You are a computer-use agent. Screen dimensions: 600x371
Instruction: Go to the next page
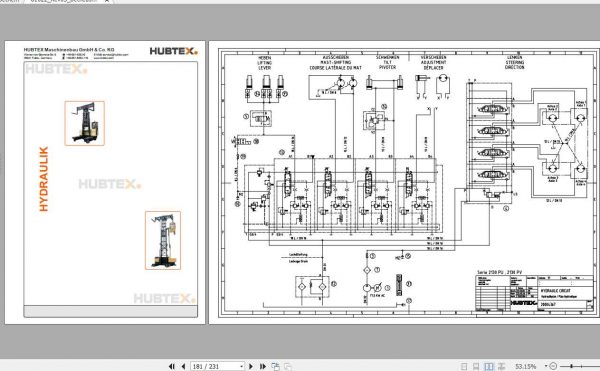(x=251, y=366)
